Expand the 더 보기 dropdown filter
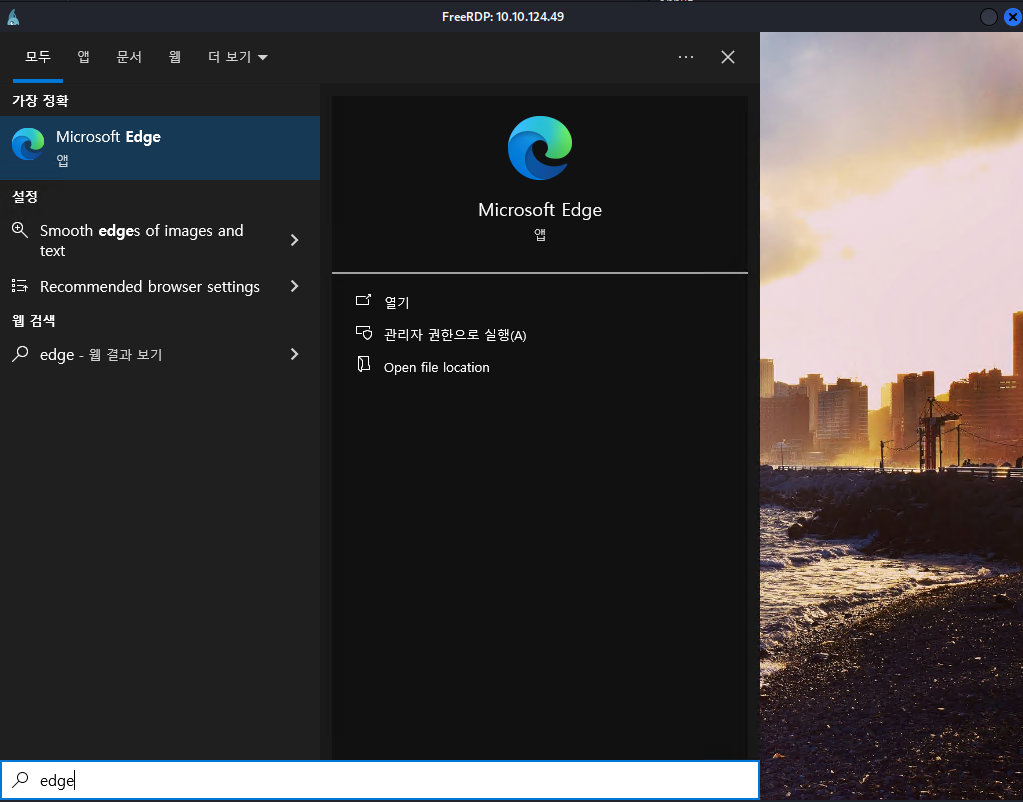The image size is (1023, 802). pos(238,58)
